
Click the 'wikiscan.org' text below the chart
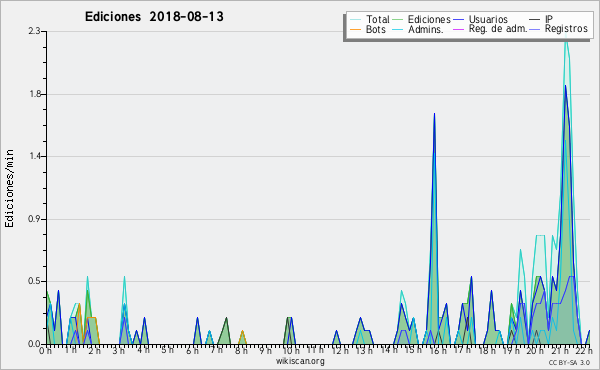tap(300, 361)
